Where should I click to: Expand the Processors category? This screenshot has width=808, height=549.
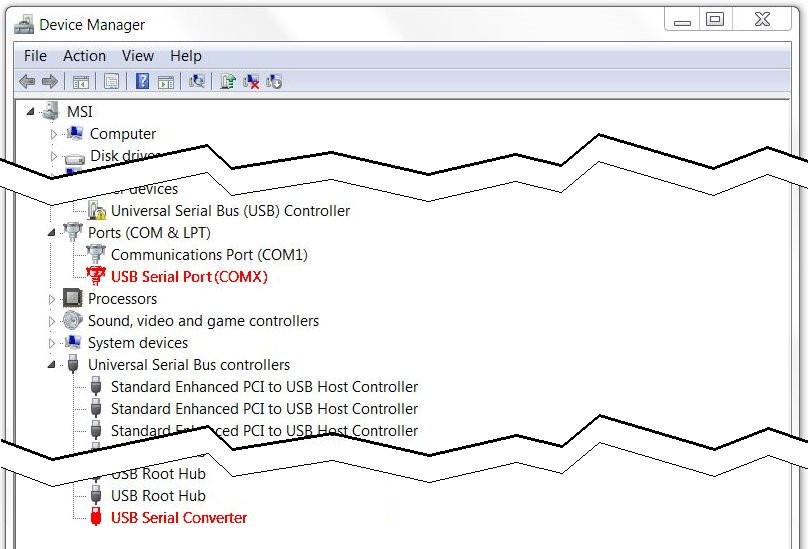[x=53, y=299]
